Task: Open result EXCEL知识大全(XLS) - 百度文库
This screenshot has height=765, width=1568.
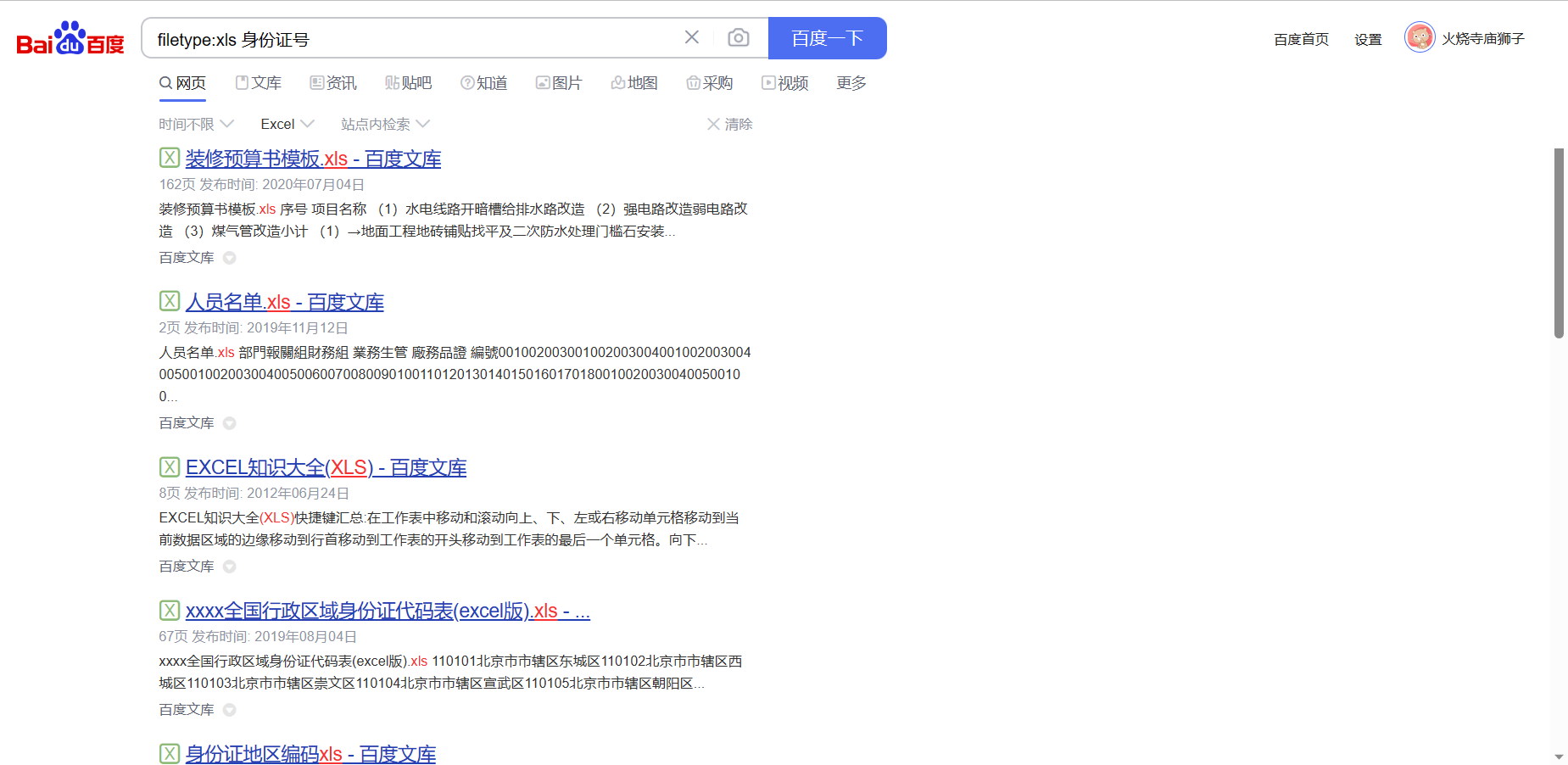Action: tap(326, 468)
